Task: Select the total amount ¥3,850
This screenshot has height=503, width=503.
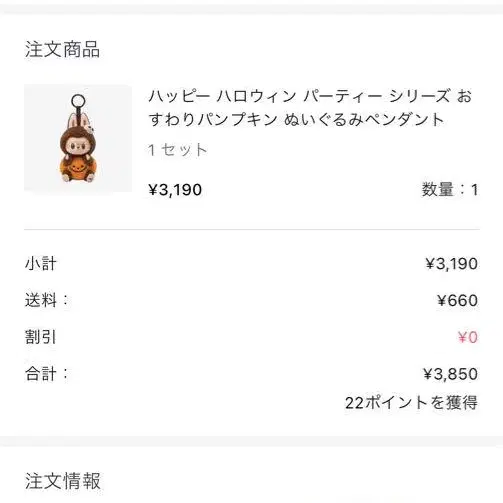Action: pos(451,374)
